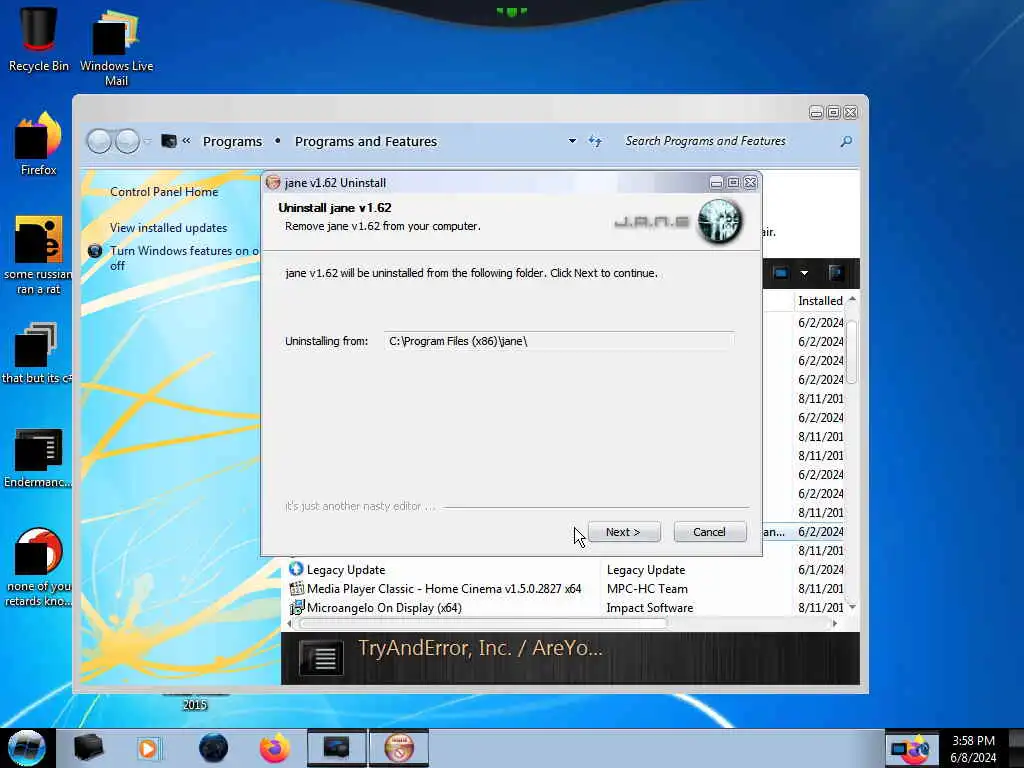
Task: Click the scroll down arrow in program list
Action: [x=852, y=607]
